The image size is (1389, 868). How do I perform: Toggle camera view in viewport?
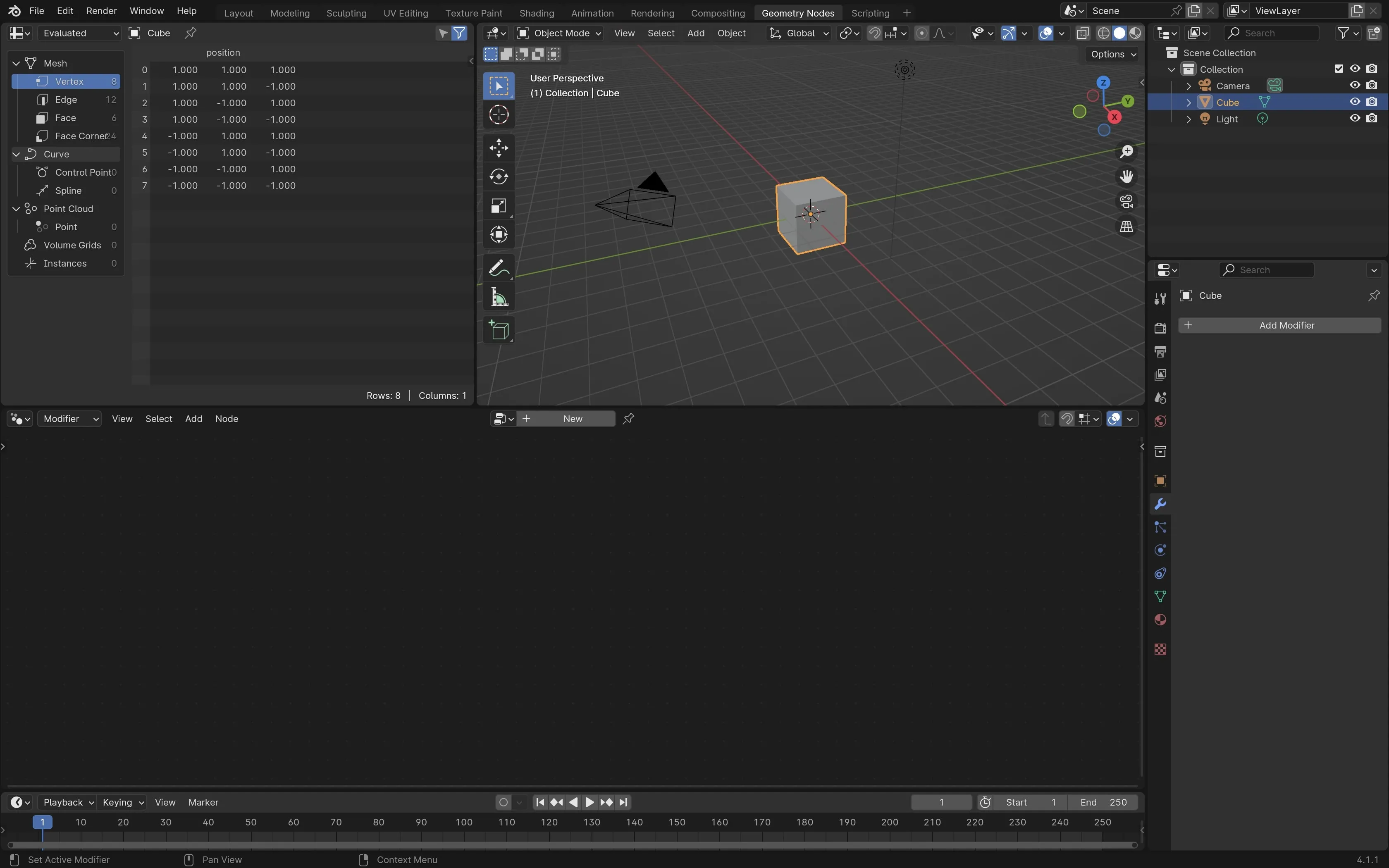click(x=1126, y=202)
